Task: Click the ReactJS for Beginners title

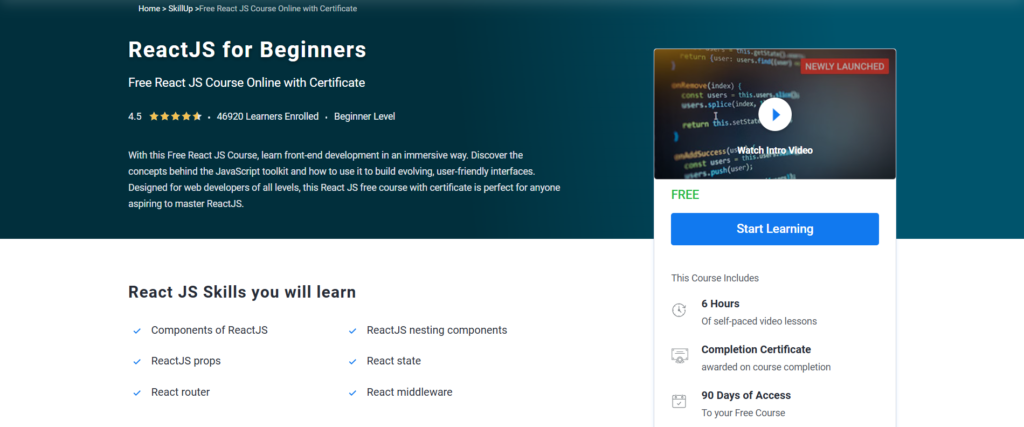Action: pyautogui.click(x=247, y=49)
